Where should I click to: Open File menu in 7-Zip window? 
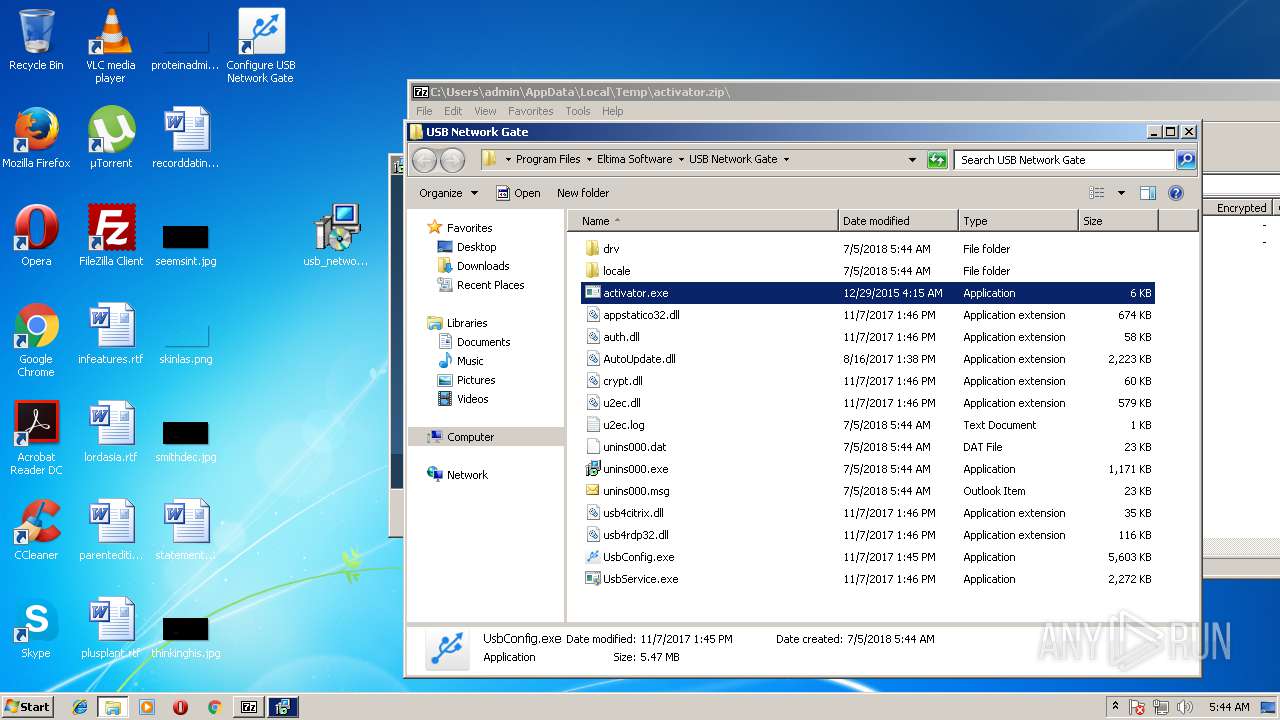point(424,111)
